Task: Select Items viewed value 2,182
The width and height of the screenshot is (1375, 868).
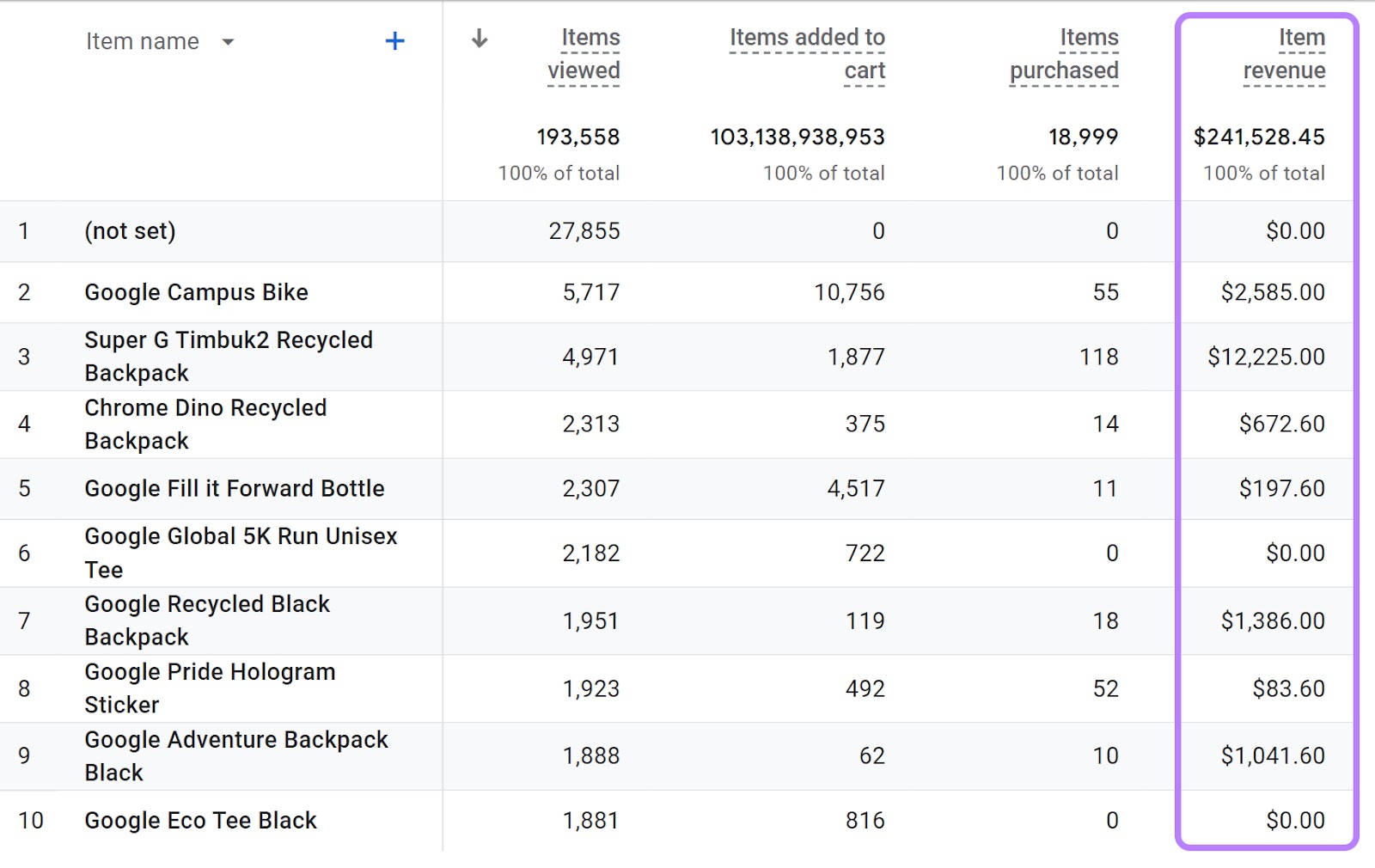Action: [591, 553]
